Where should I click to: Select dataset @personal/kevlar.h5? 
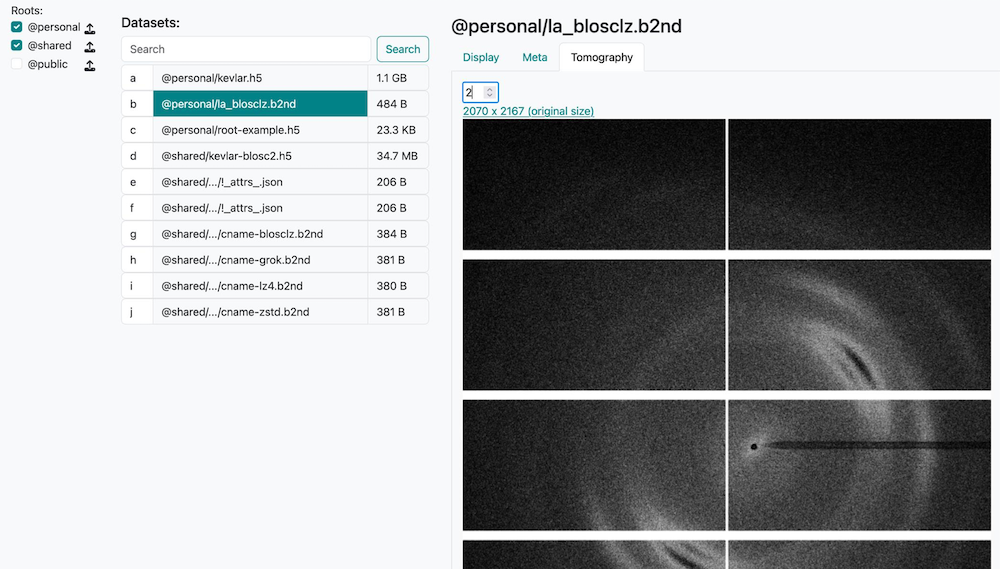click(x=260, y=78)
